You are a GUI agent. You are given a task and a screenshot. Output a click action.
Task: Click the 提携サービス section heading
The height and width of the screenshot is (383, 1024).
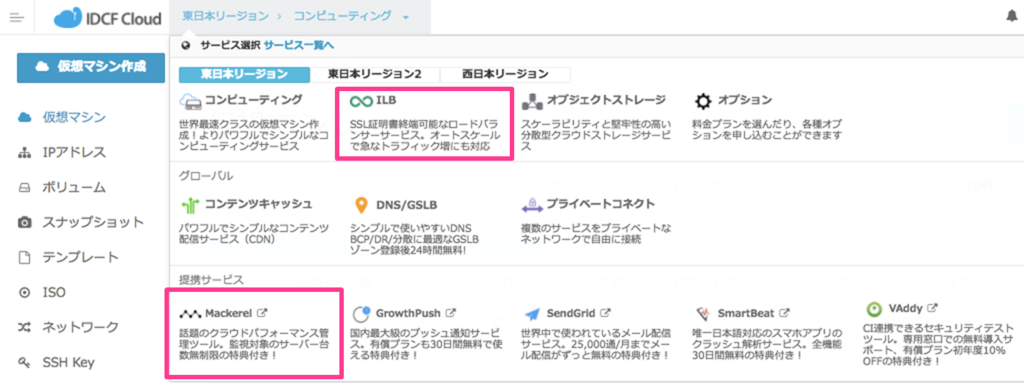[x=211, y=280]
